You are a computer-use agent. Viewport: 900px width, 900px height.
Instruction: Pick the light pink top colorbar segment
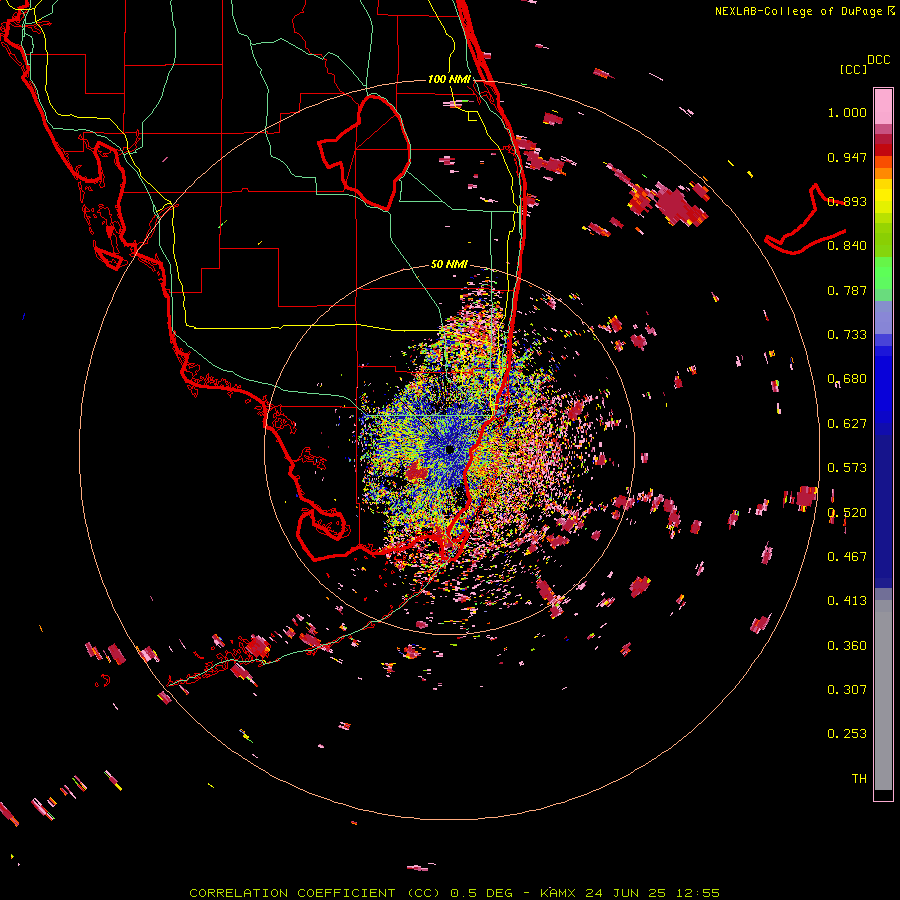(883, 107)
